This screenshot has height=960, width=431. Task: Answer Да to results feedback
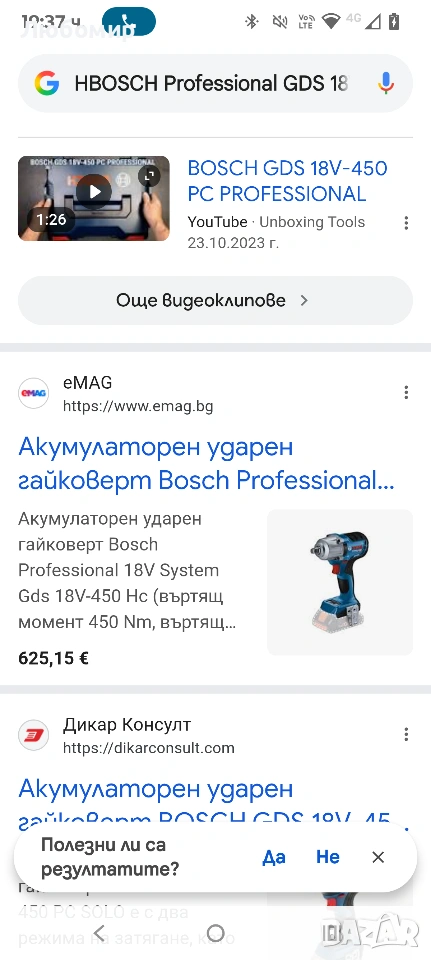coord(274,857)
